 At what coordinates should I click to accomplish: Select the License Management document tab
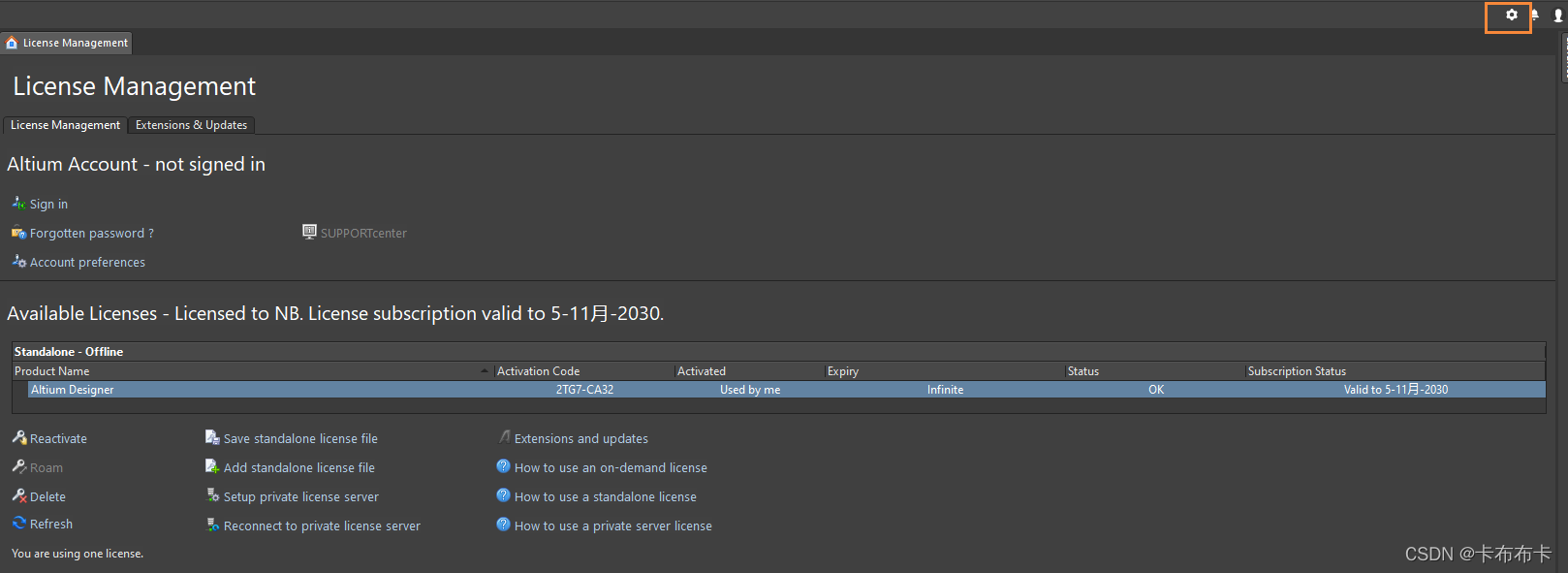point(67,43)
